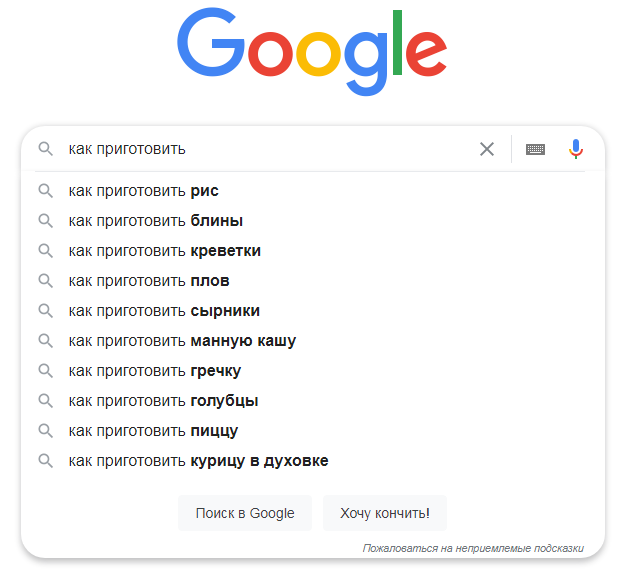Image resolution: width=626 pixels, height=572 pixels.
Task: Click magnifier icon beside the 'блины' suggestion
Action: point(46,221)
